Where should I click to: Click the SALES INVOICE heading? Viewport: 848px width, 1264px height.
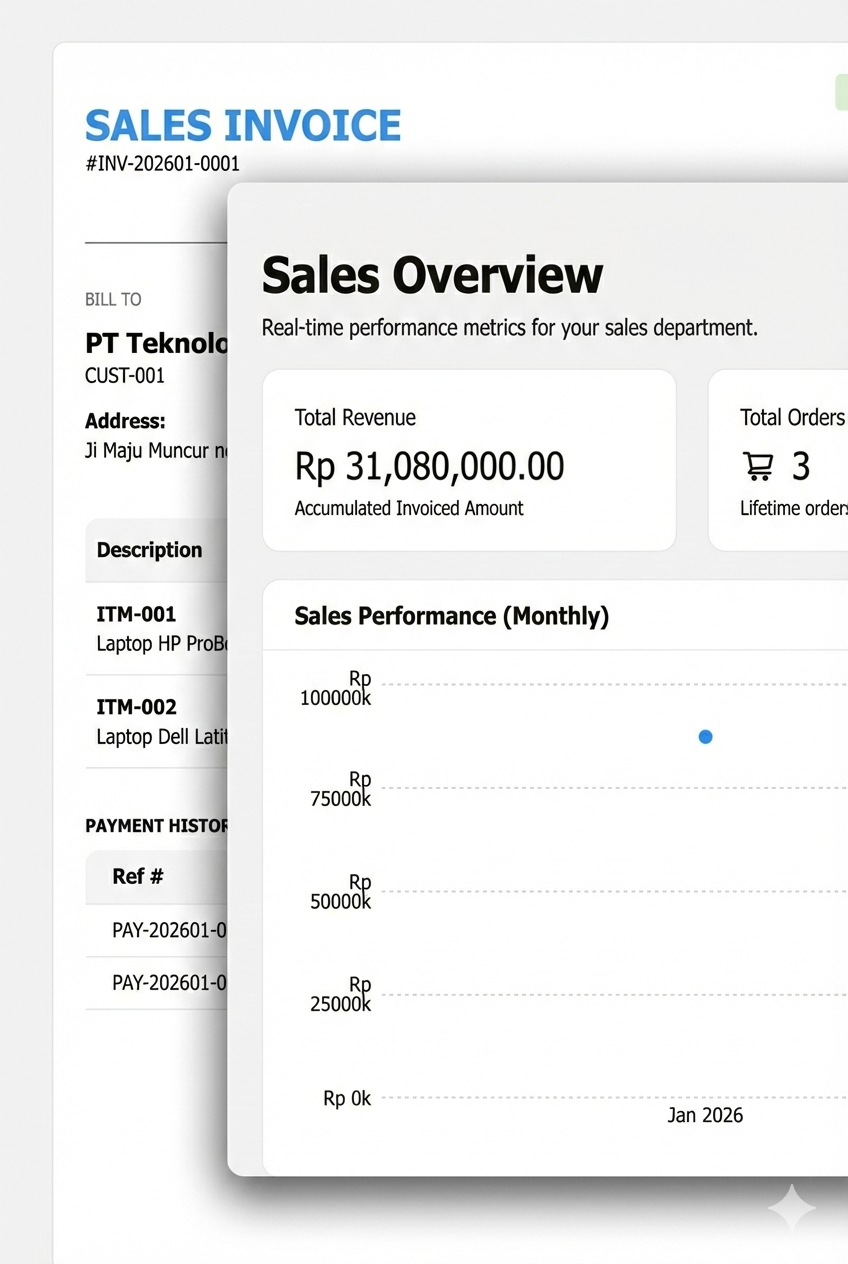(x=243, y=126)
